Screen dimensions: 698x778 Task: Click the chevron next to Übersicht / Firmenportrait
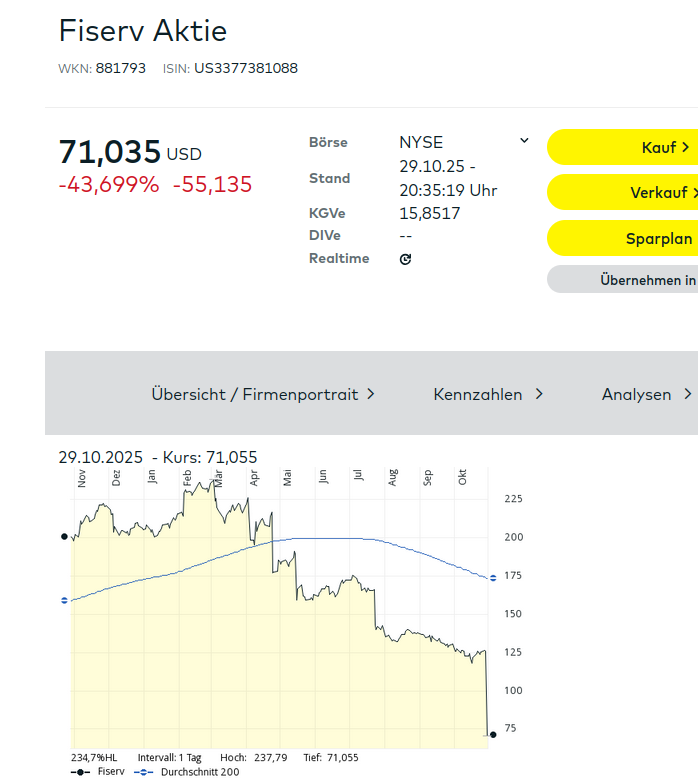tap(371, 394)
